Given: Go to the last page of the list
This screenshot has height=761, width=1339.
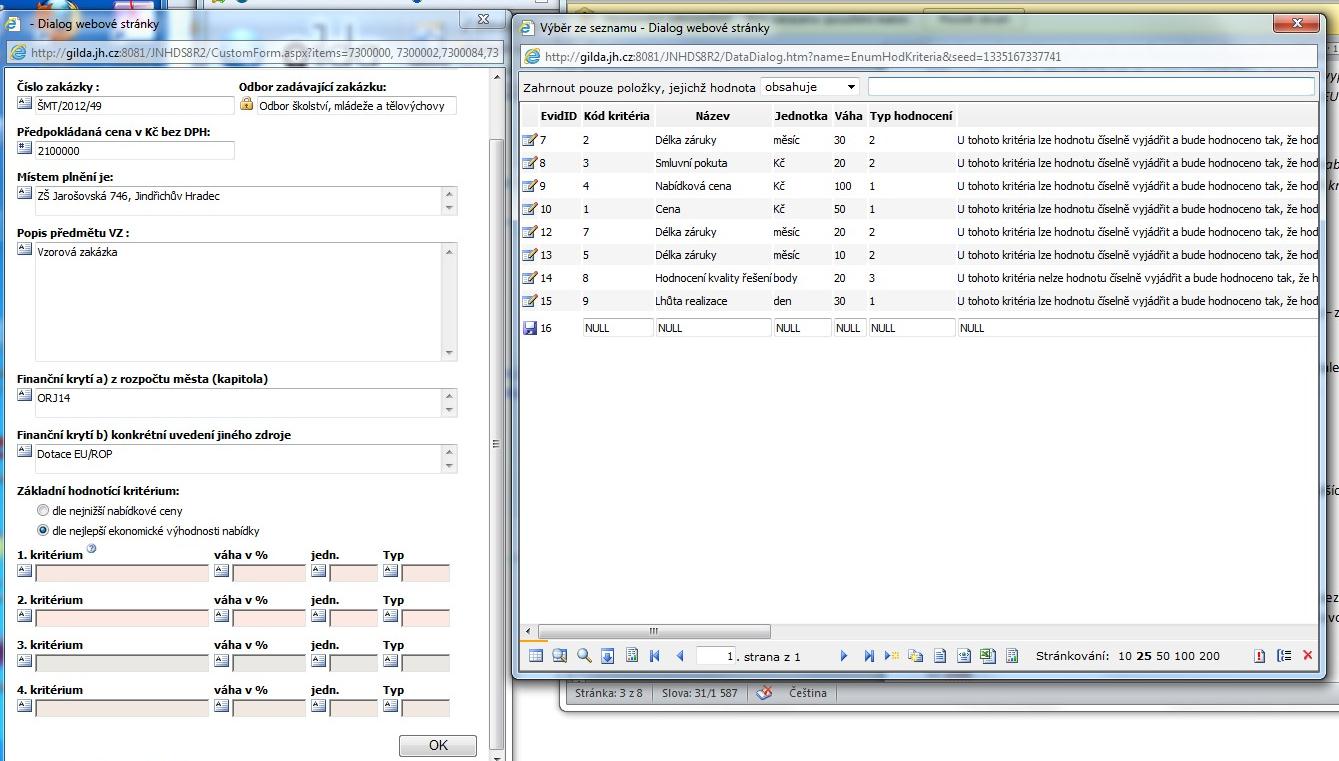Looking at the screenshot, I should click(x=868, y=656).
